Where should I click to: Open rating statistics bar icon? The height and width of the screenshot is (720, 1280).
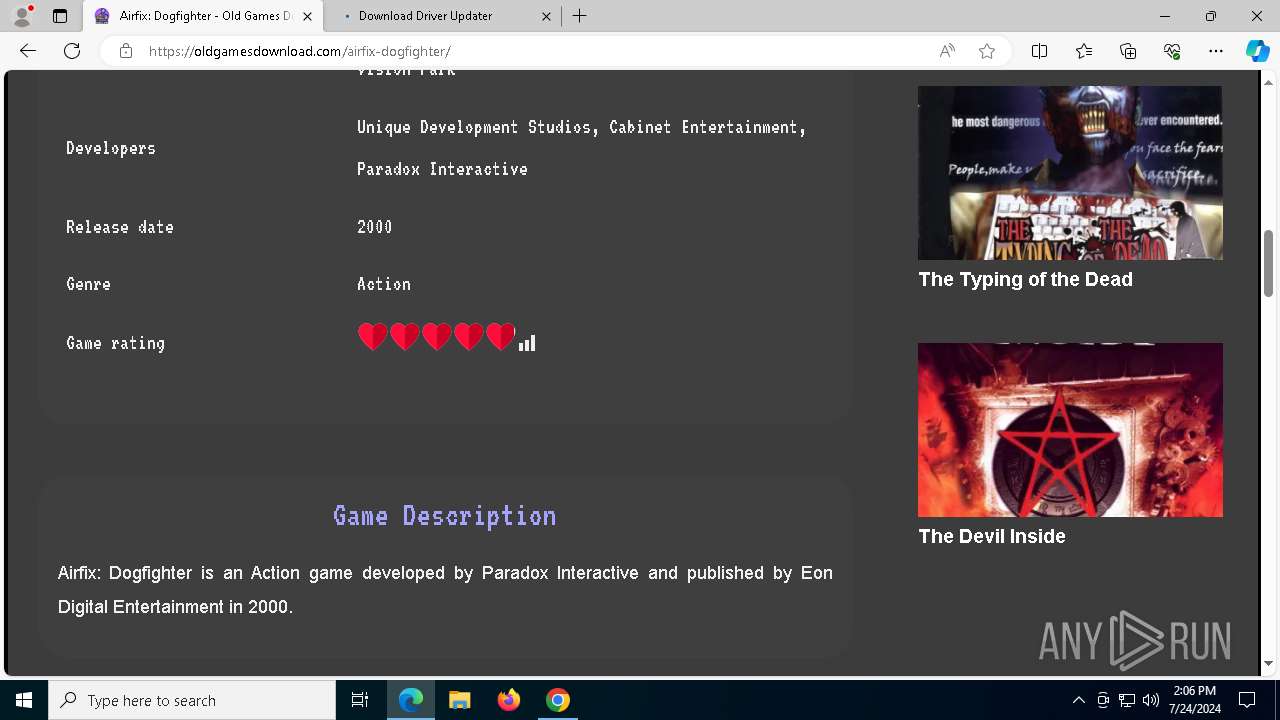tap(527, 343)
